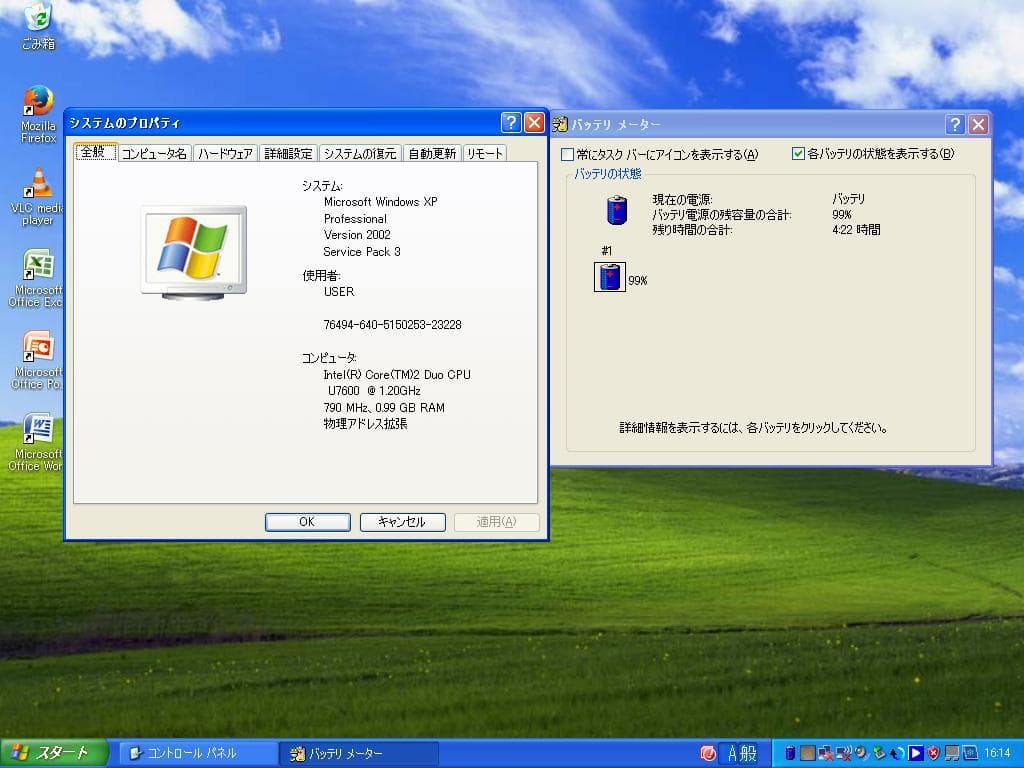Open the スタート (Start) menu

coord(54,753)
